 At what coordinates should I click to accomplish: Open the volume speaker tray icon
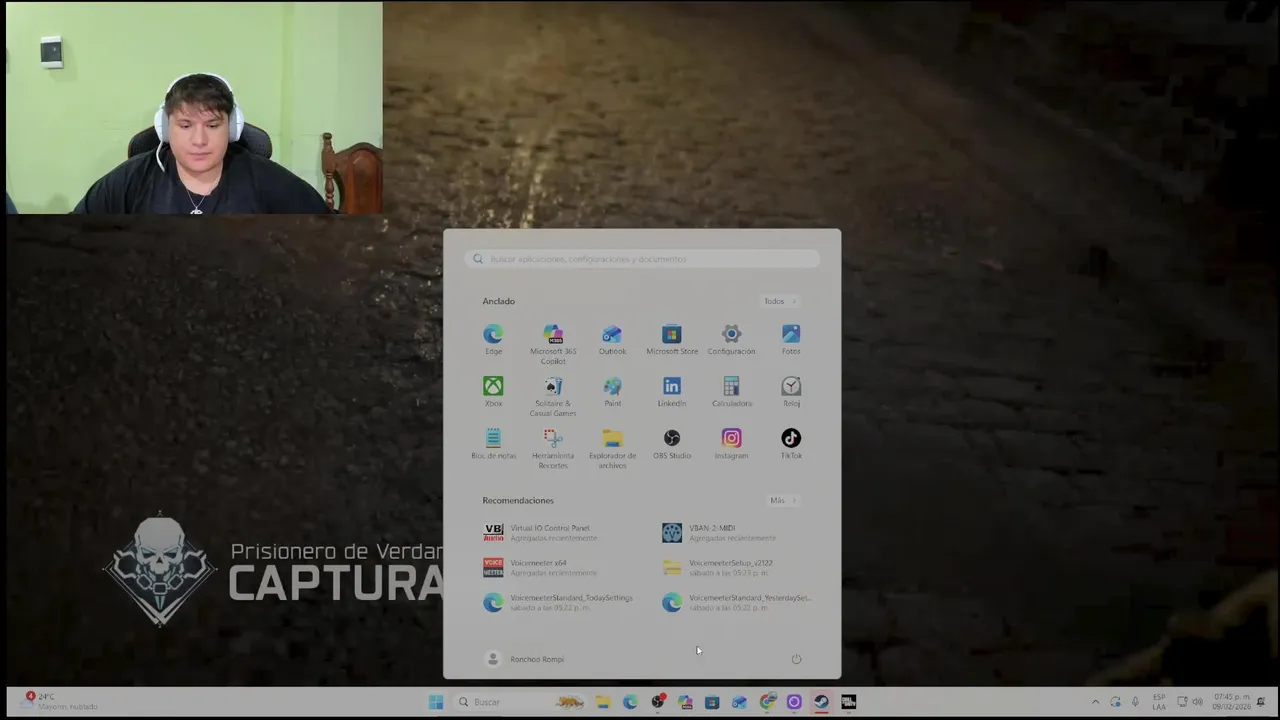pyautogui.click(x=1197, y=702)
